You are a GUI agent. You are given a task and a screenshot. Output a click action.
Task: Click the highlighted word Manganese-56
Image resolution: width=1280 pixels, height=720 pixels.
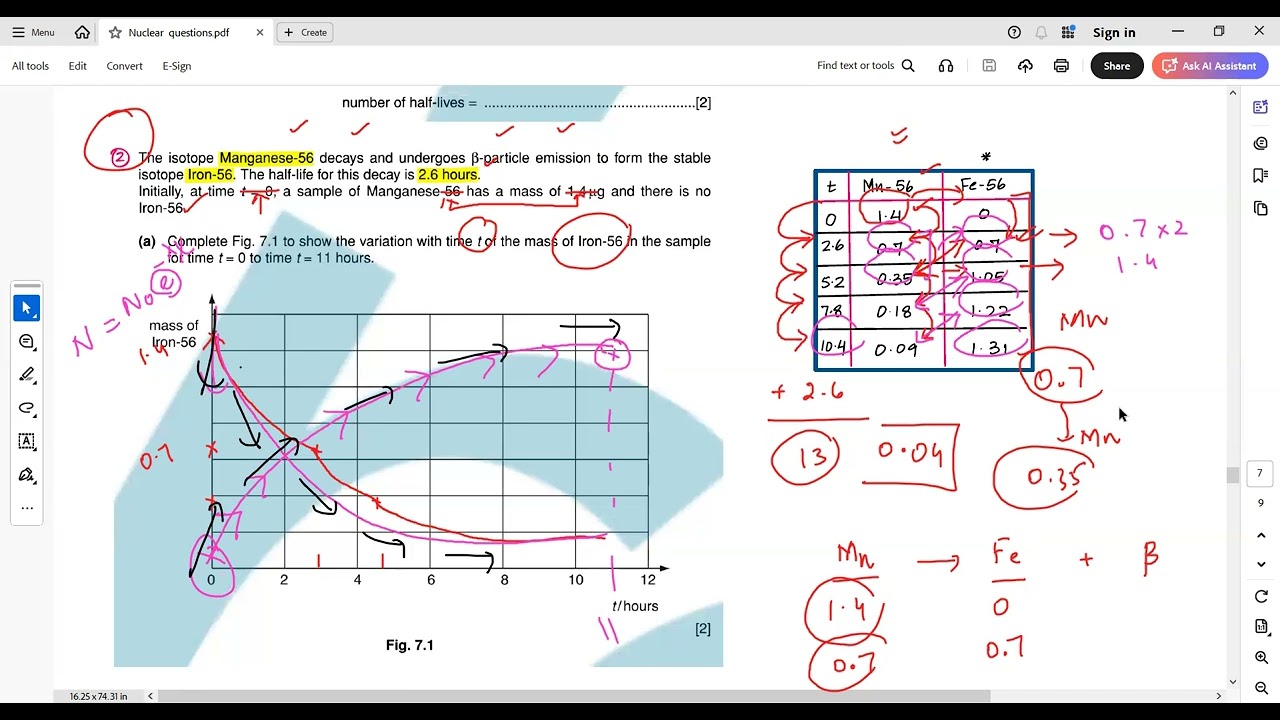266,158
